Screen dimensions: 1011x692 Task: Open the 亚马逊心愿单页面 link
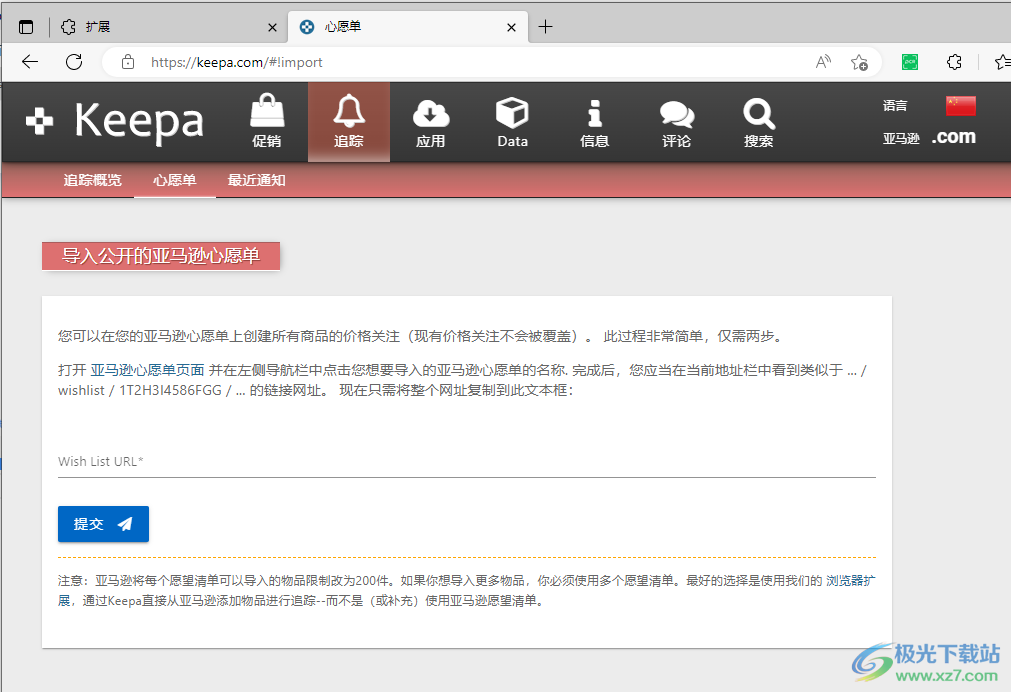point(147,370)
